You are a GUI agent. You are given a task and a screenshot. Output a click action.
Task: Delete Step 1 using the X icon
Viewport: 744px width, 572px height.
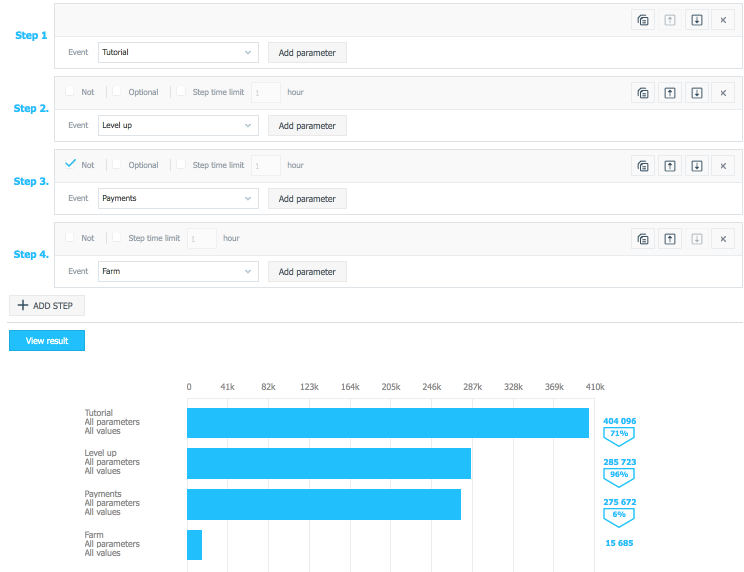pos(724,20)
